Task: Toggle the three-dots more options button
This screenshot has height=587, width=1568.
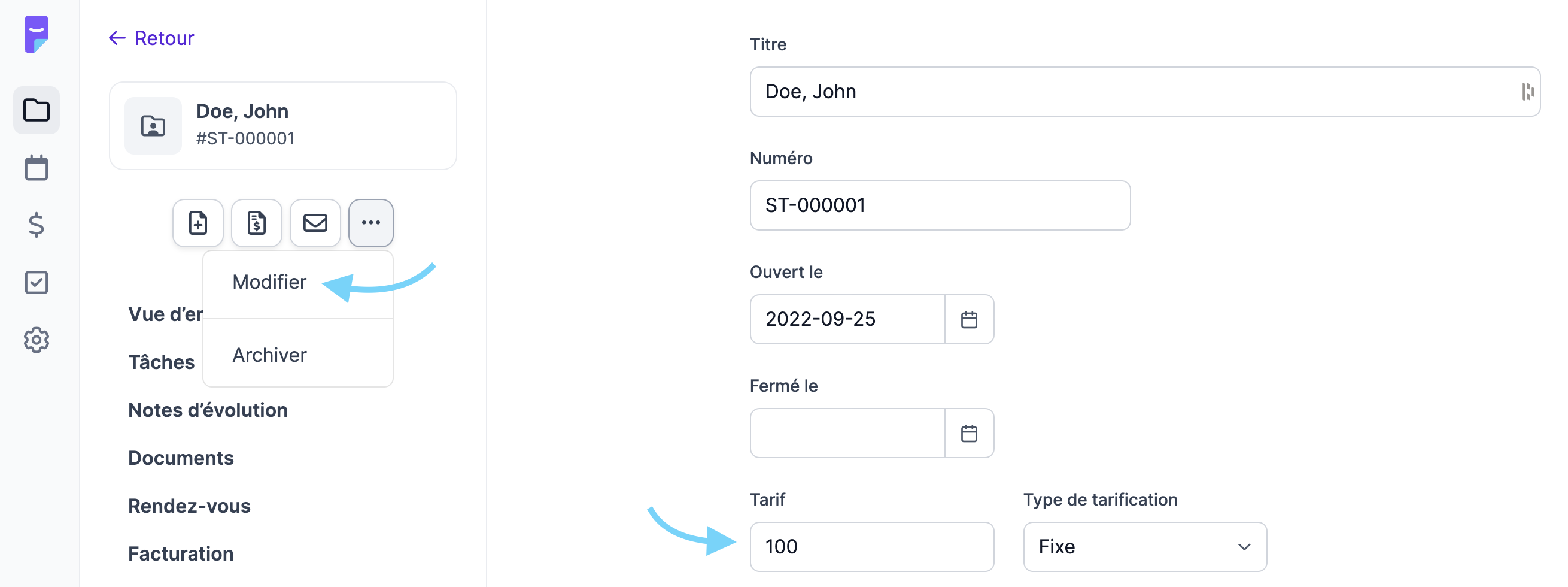Action: (x=370, y=223)
